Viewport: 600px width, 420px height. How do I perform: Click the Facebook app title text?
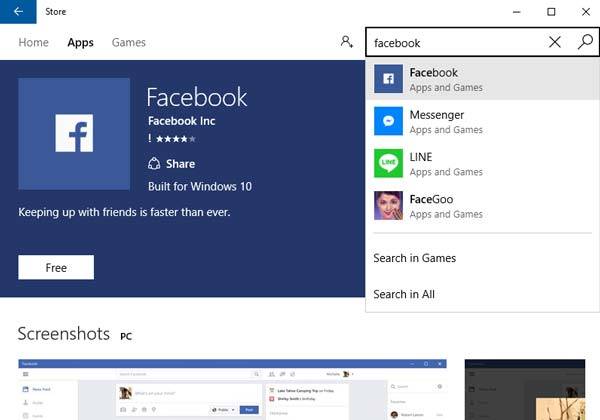point(197,97)
